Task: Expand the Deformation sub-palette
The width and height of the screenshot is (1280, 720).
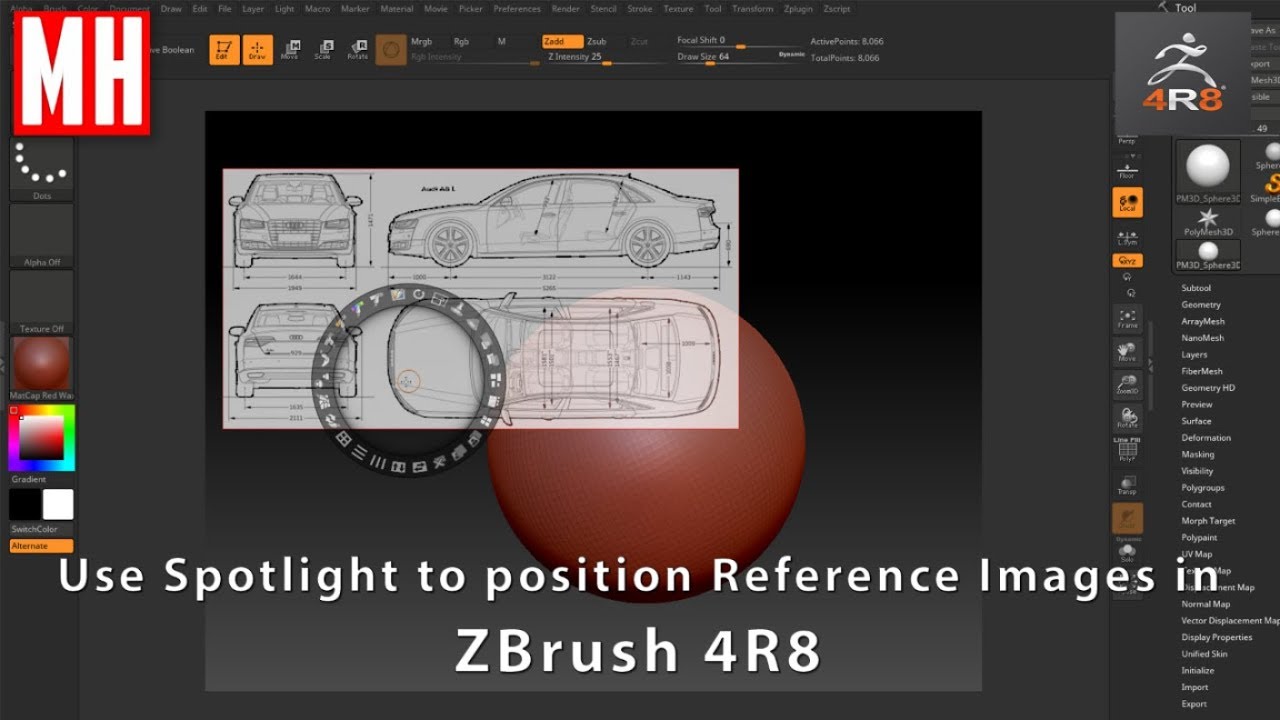Action: pos(1206,438)
